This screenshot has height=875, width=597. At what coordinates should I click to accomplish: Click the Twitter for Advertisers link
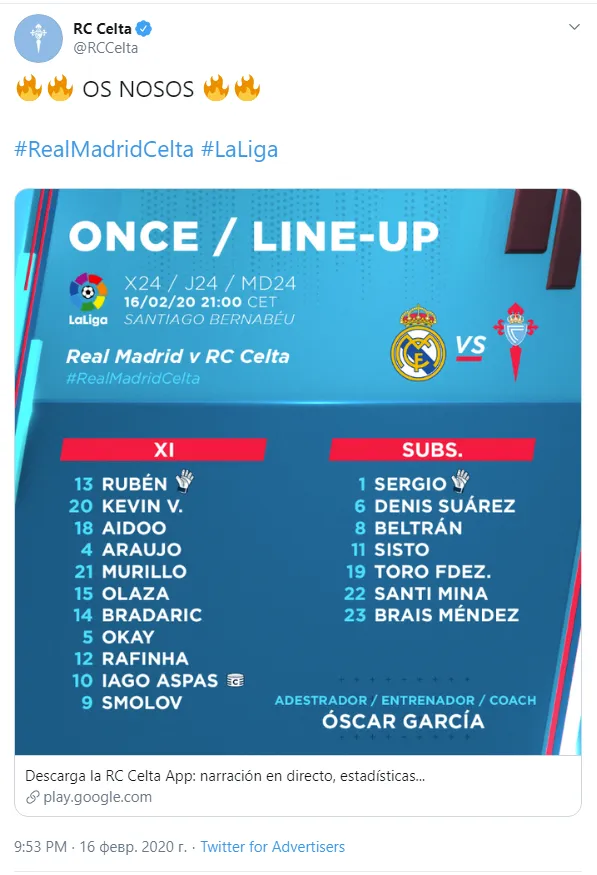(272, 847)
